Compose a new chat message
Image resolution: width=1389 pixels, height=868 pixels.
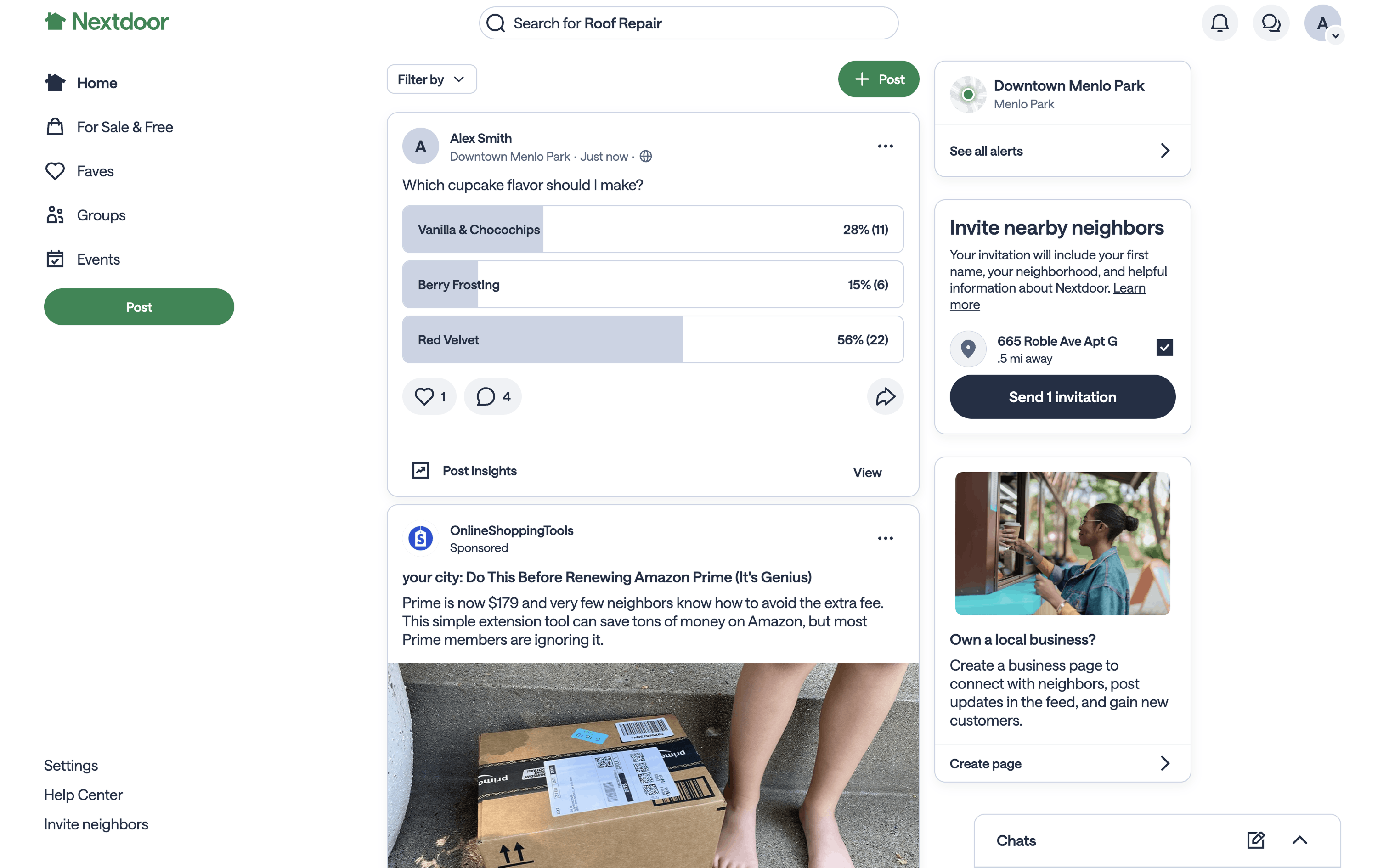click(x=1255, y=840)
